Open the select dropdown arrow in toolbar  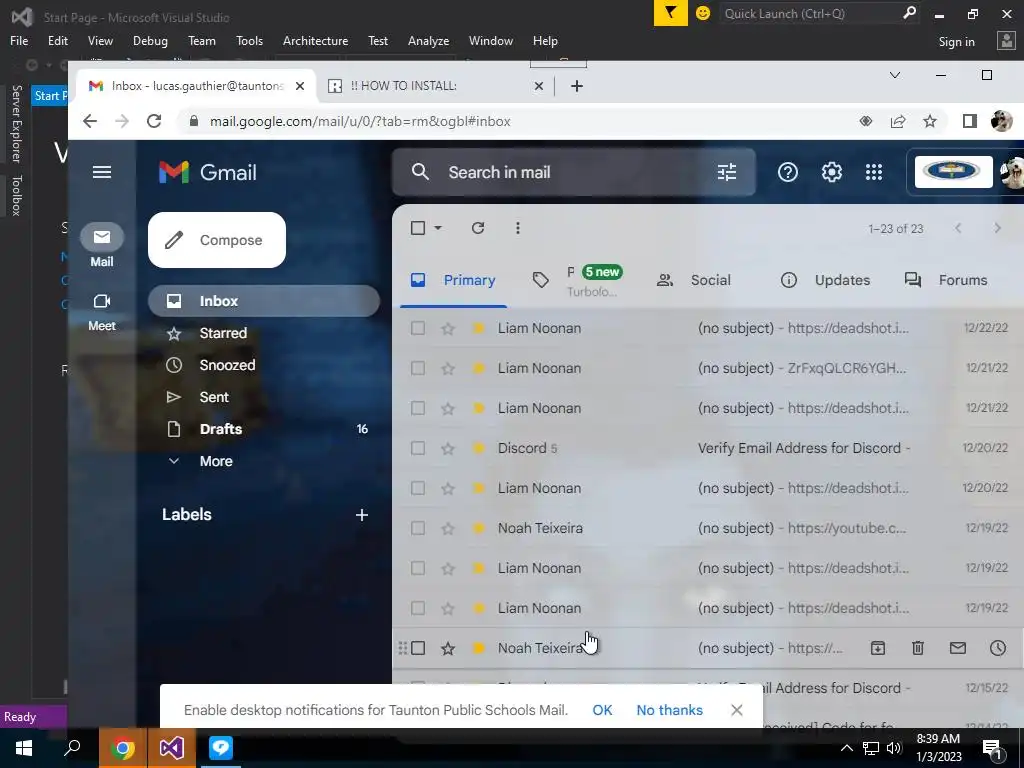(438, 228)
